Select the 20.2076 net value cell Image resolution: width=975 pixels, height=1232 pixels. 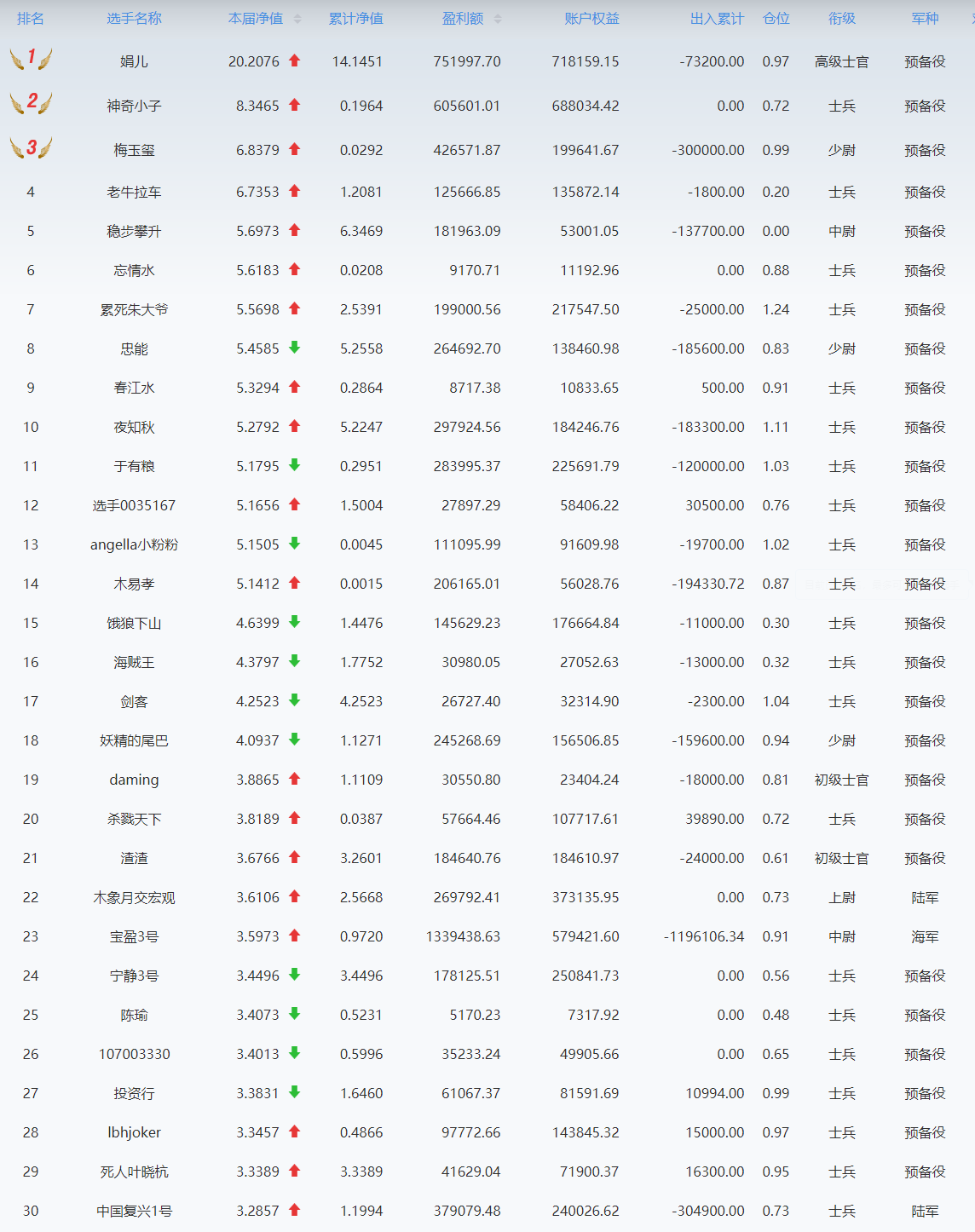[x=254, y=61]
